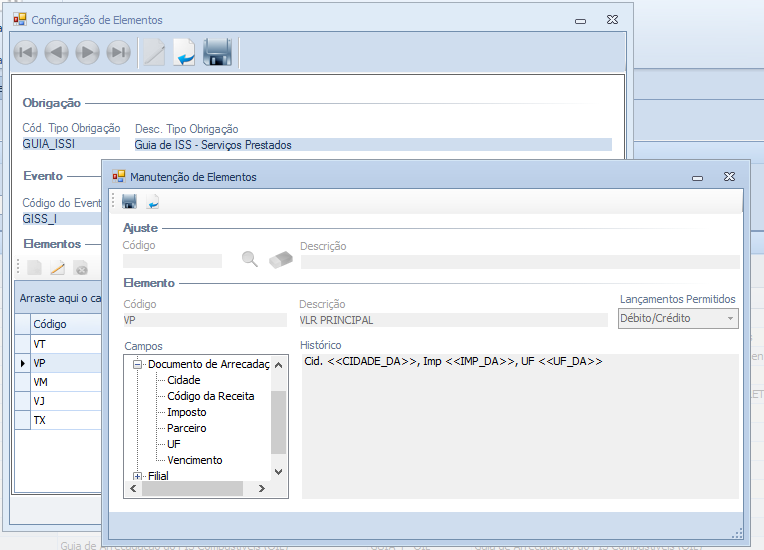Click inside Histórico text area
Image resolution: width=764 pixels, height=550 pixels.
(520, 426)
